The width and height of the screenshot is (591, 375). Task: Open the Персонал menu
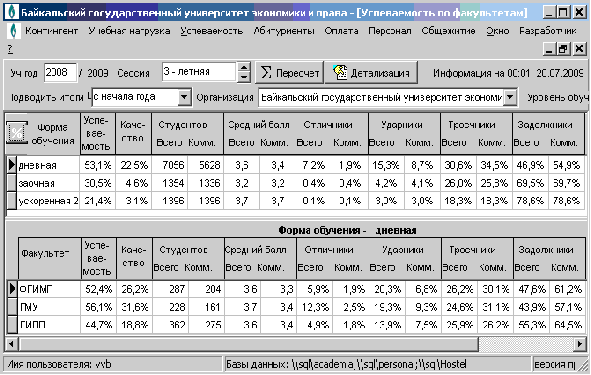tap(390, 31)
